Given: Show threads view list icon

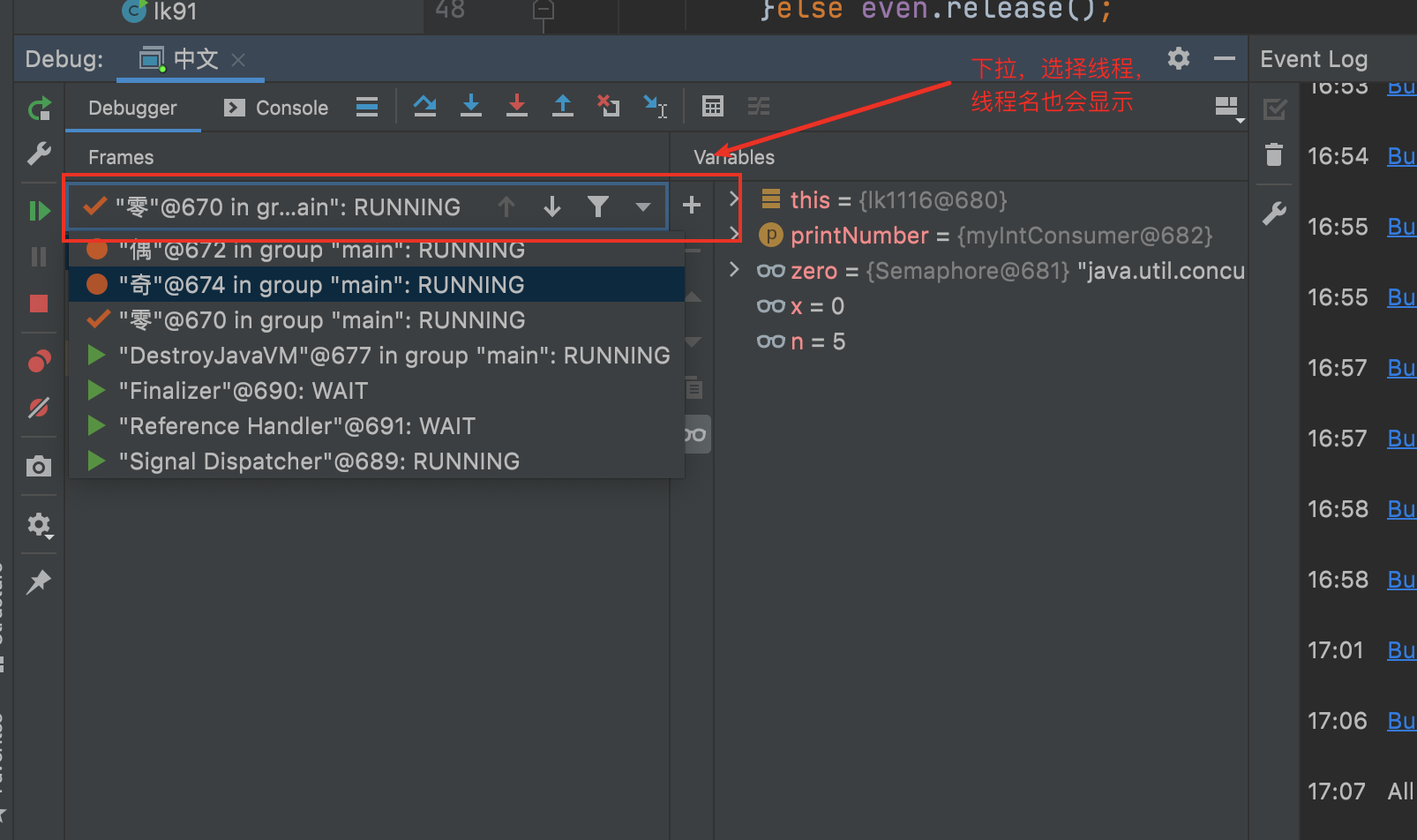Looking at the screenshot, I should tap(367, 107).
